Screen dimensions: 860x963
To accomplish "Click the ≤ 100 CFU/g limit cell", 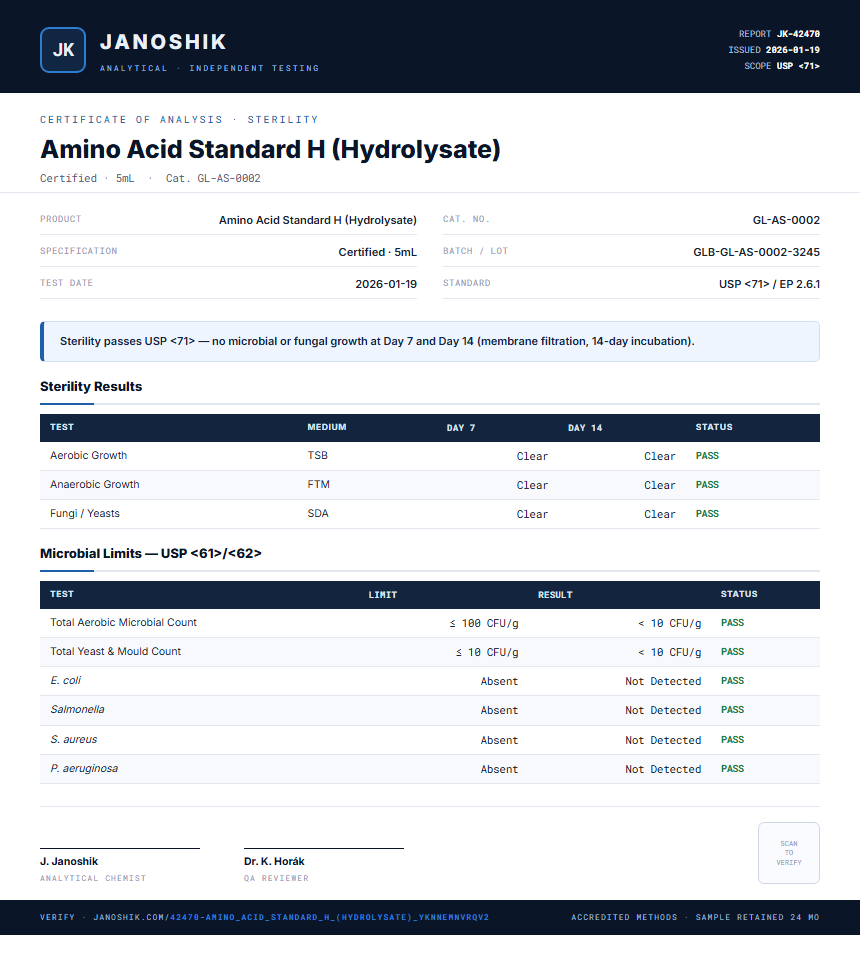I will (484, 623).
